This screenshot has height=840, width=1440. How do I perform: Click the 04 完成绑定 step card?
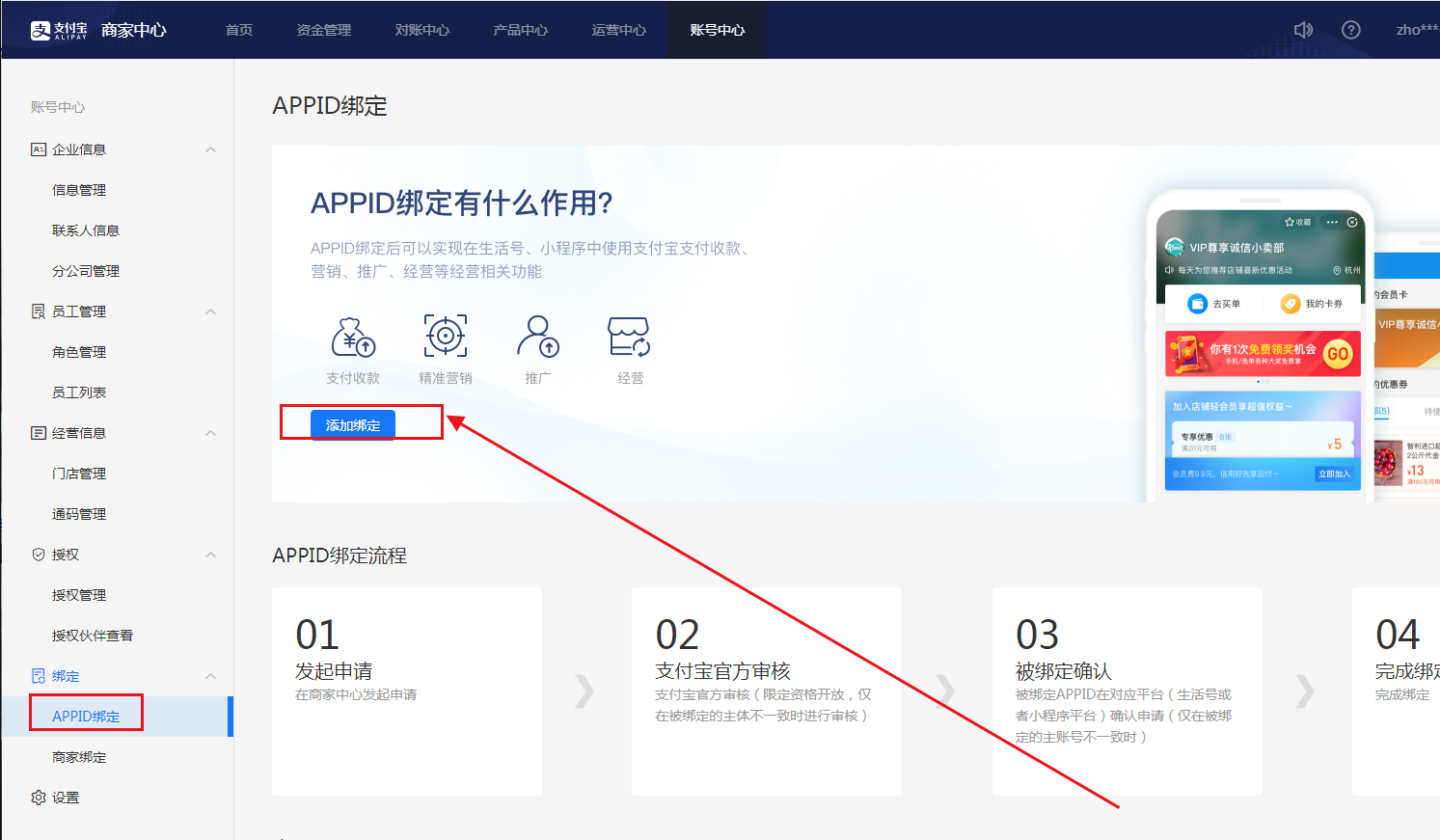[1397, 691]
